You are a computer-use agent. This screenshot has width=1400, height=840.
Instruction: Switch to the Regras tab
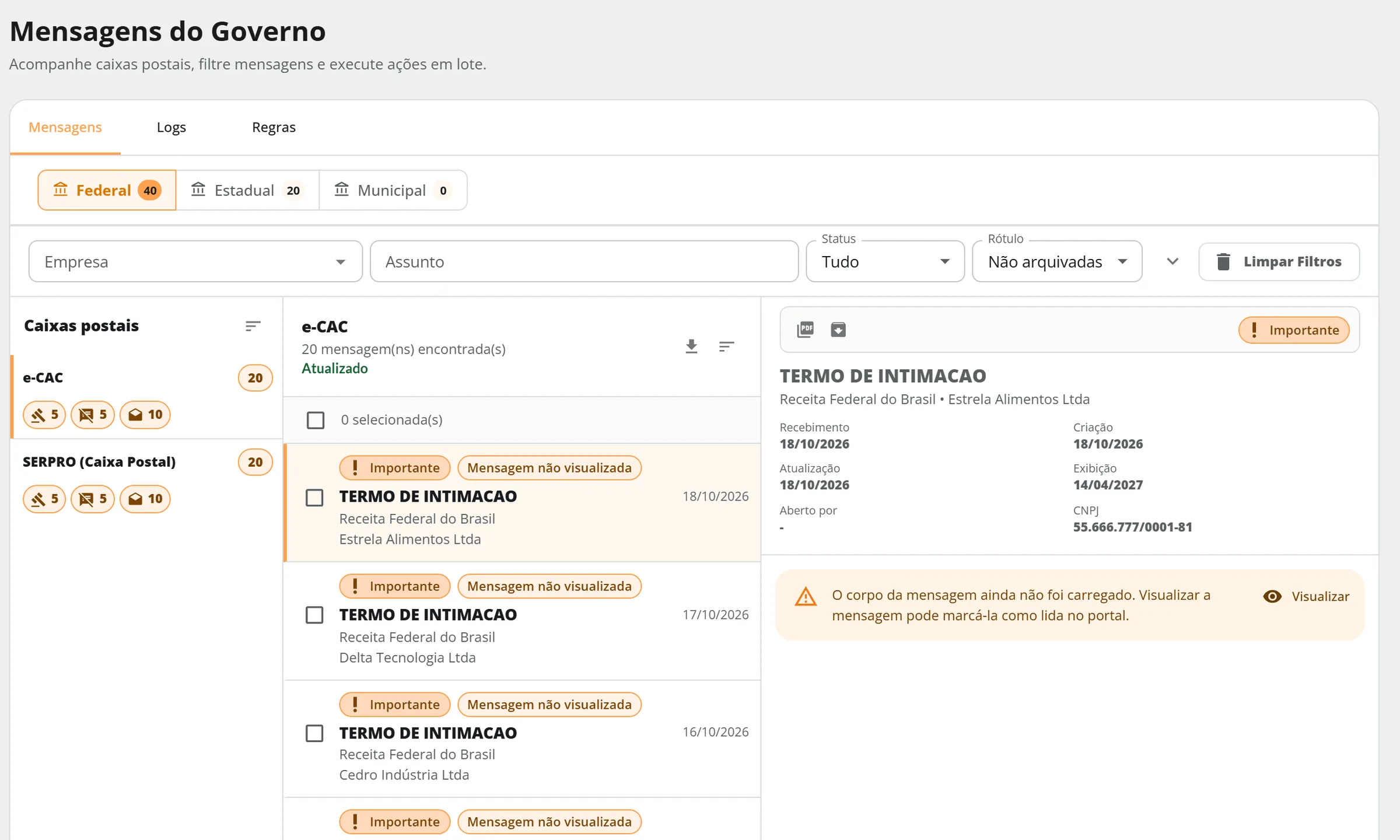pyautogui.click(x=274, y=127)
